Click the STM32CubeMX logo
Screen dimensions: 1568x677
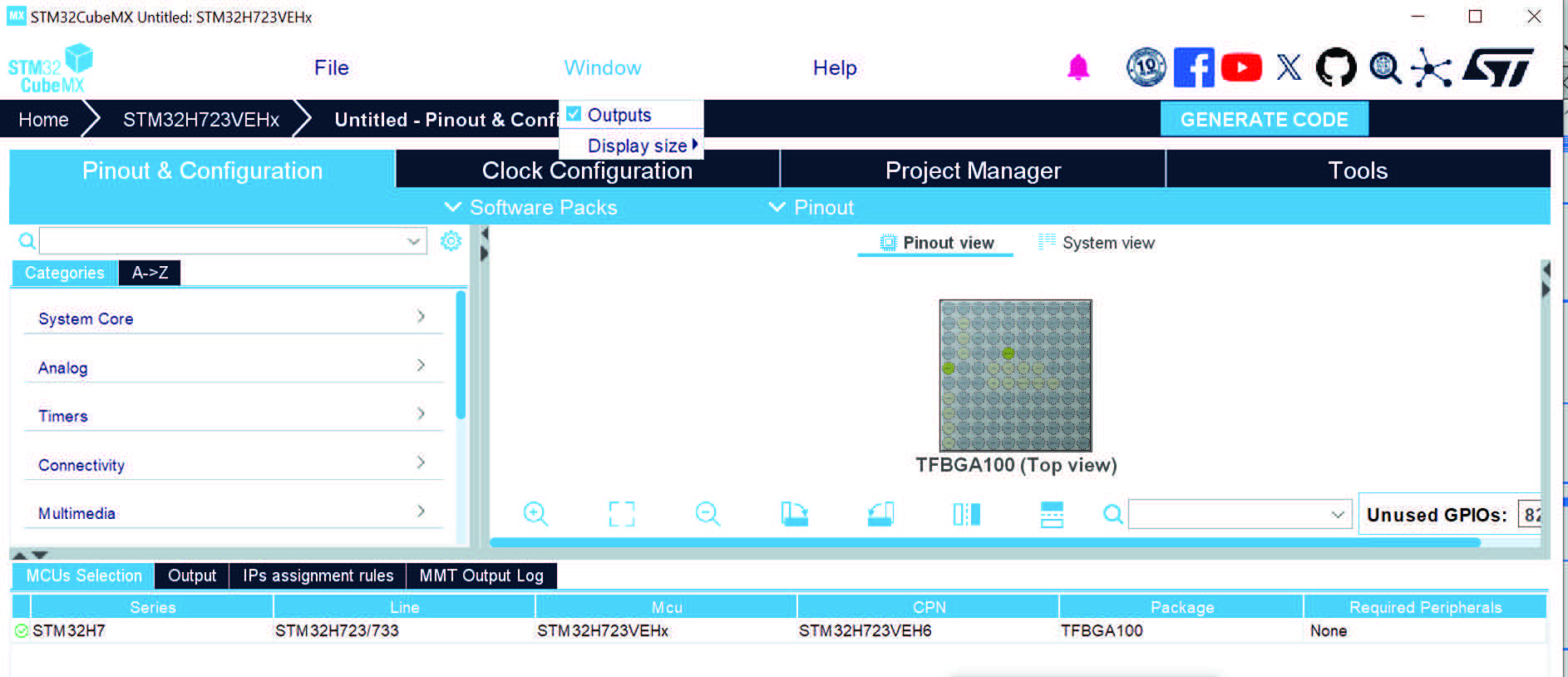[x=50, y=68]
